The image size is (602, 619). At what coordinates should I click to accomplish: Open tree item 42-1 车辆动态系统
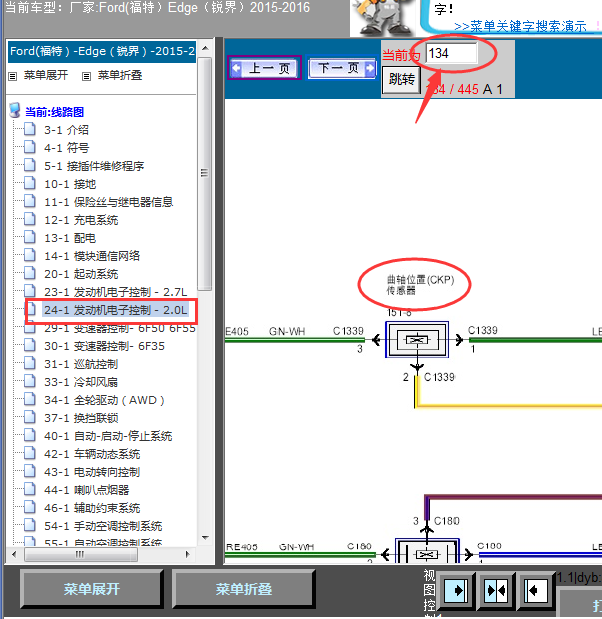(92, 454)
